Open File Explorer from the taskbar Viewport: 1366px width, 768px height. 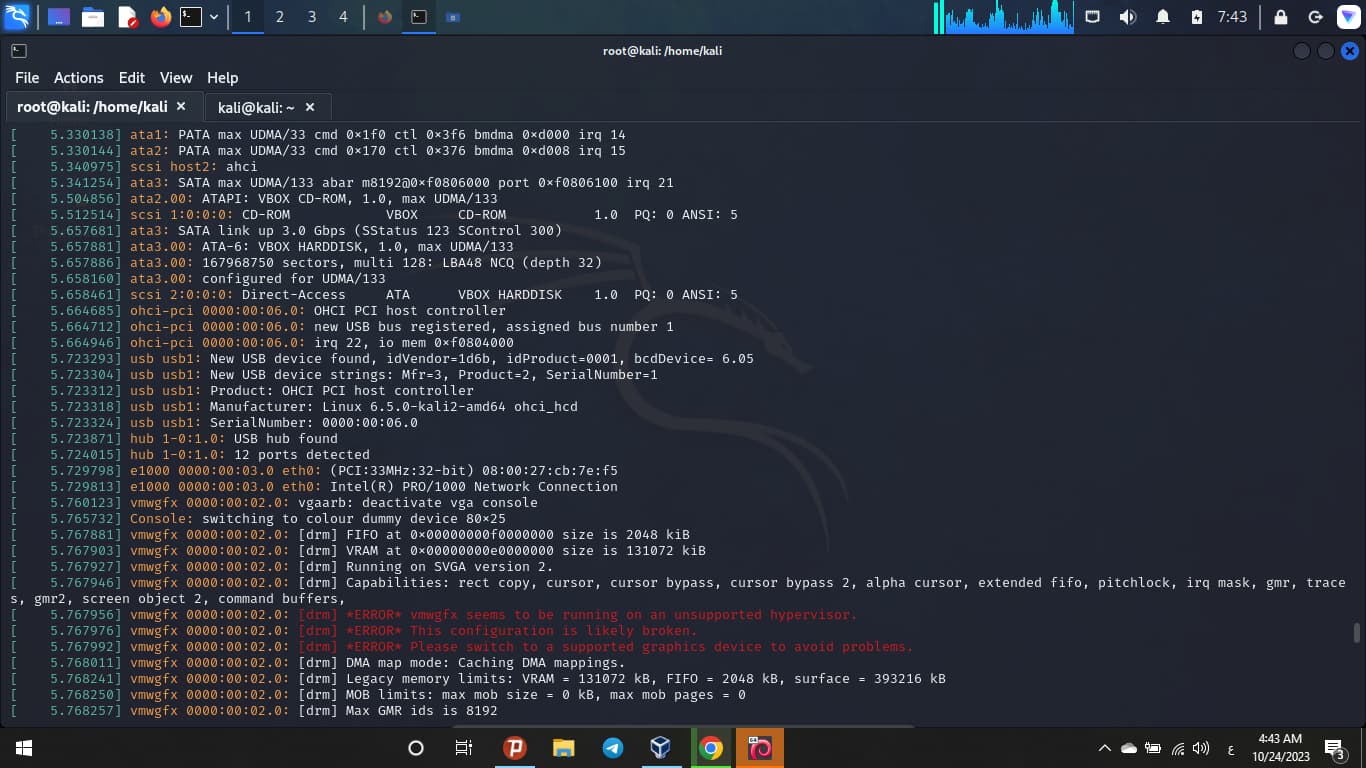(x=564, y=748)
